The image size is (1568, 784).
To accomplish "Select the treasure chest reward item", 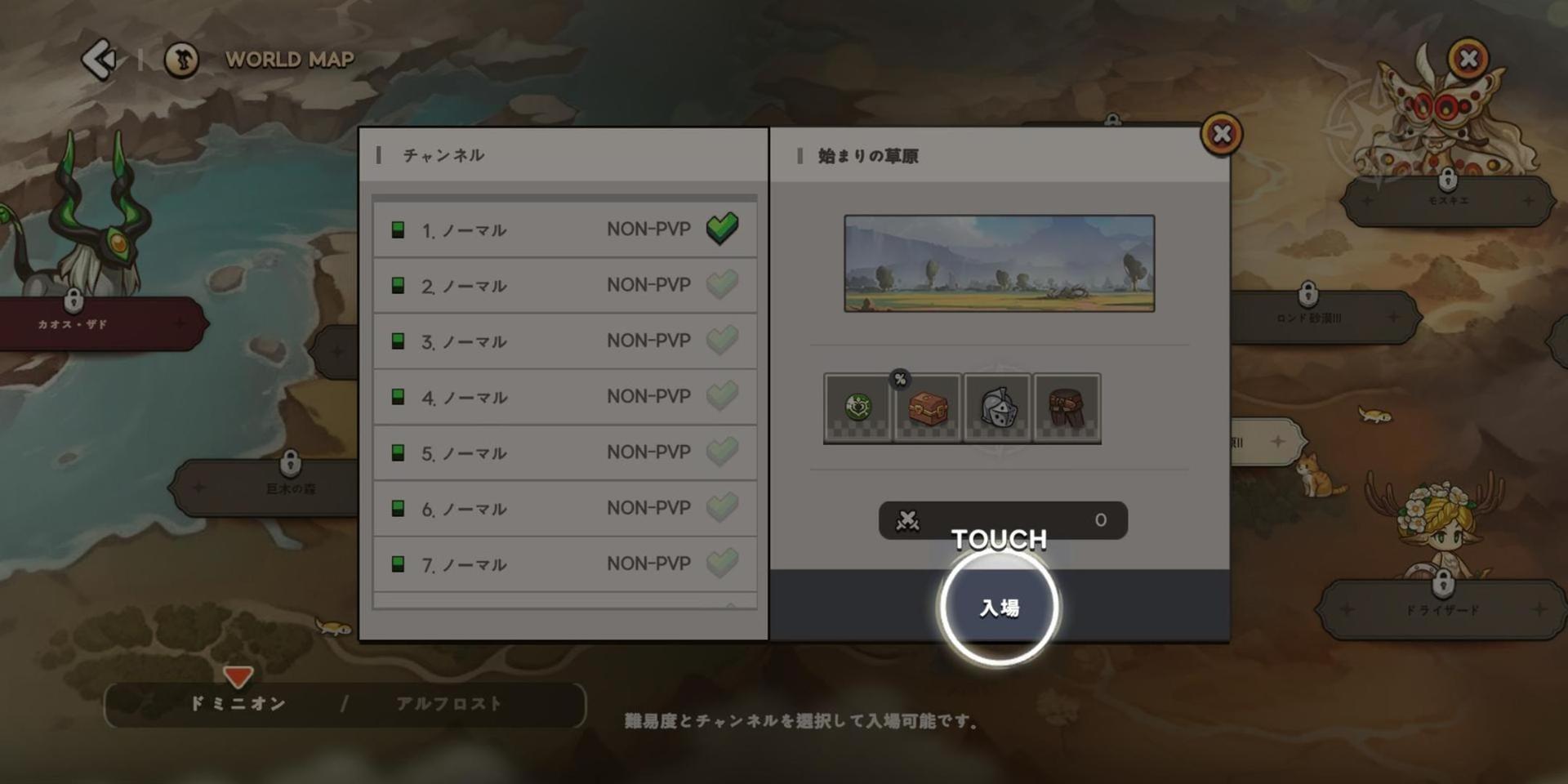I will pyautogui.click(x=928, y=408).
